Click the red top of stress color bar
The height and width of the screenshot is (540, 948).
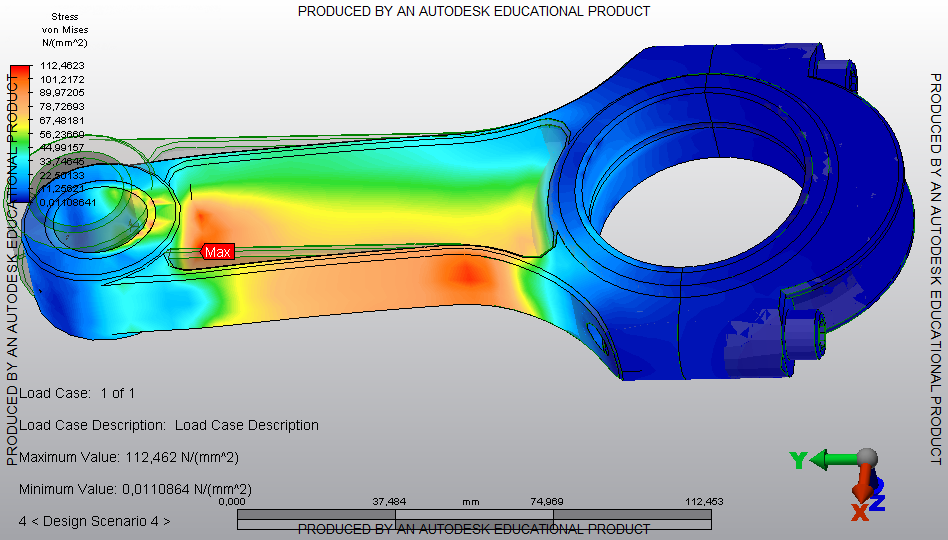(19, 72)
